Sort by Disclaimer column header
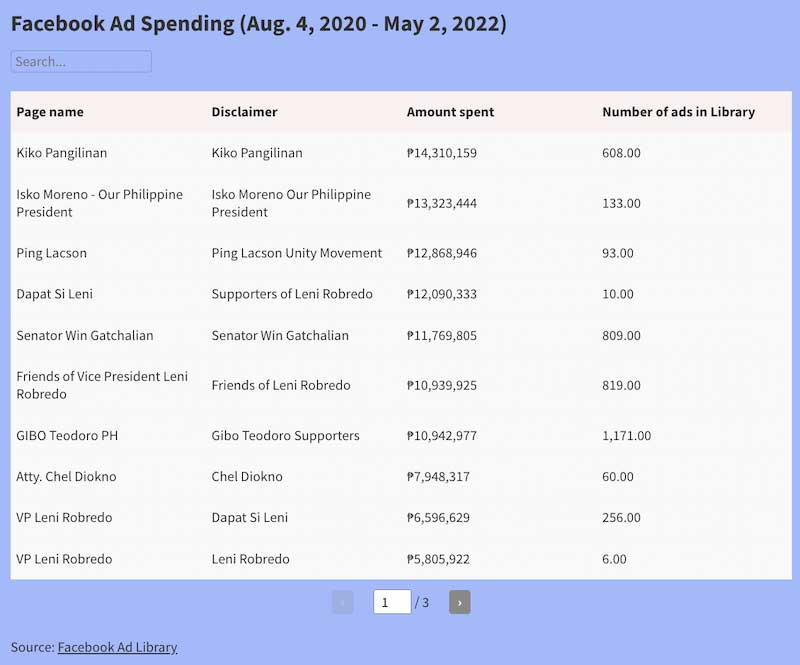Viewport: 800px width, 665px height. coord(244,112)
